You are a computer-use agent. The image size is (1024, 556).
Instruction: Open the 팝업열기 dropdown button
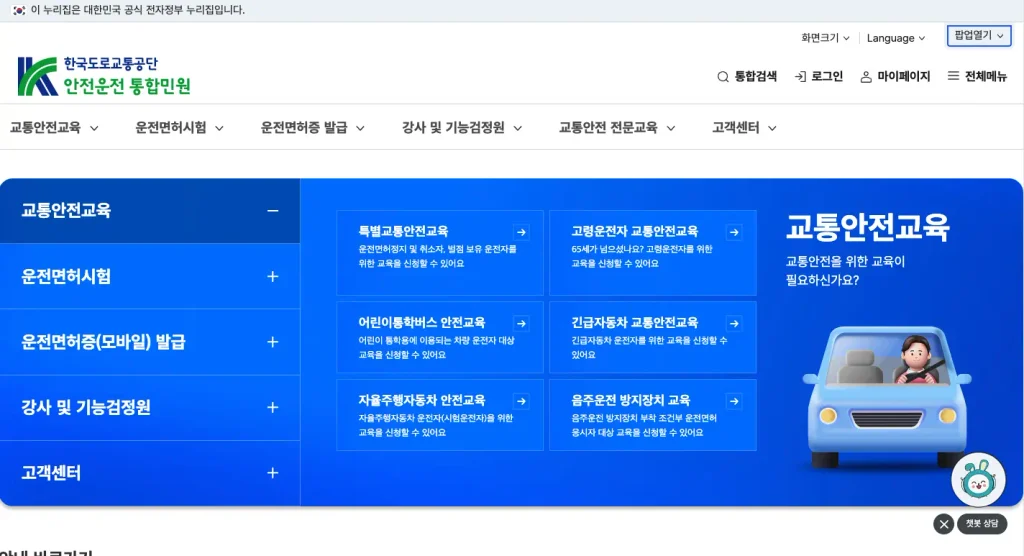pos(979,36)
